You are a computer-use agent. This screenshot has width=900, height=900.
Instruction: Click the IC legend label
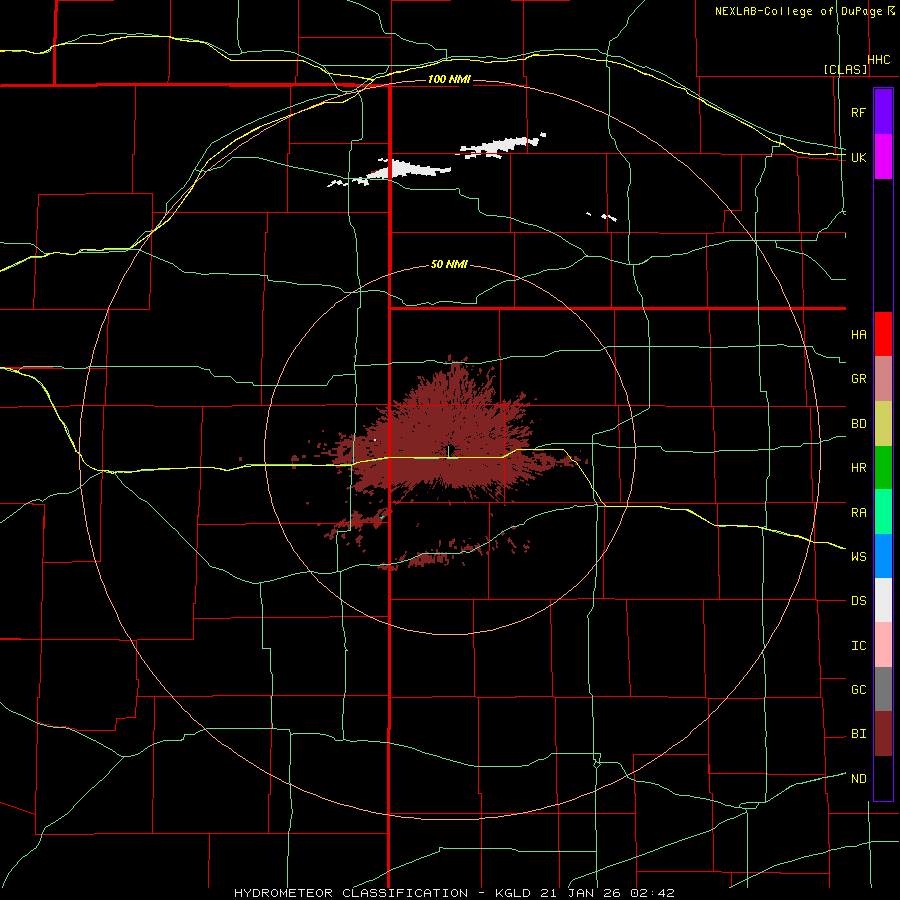pyautogui.click(x=858, y=646)
